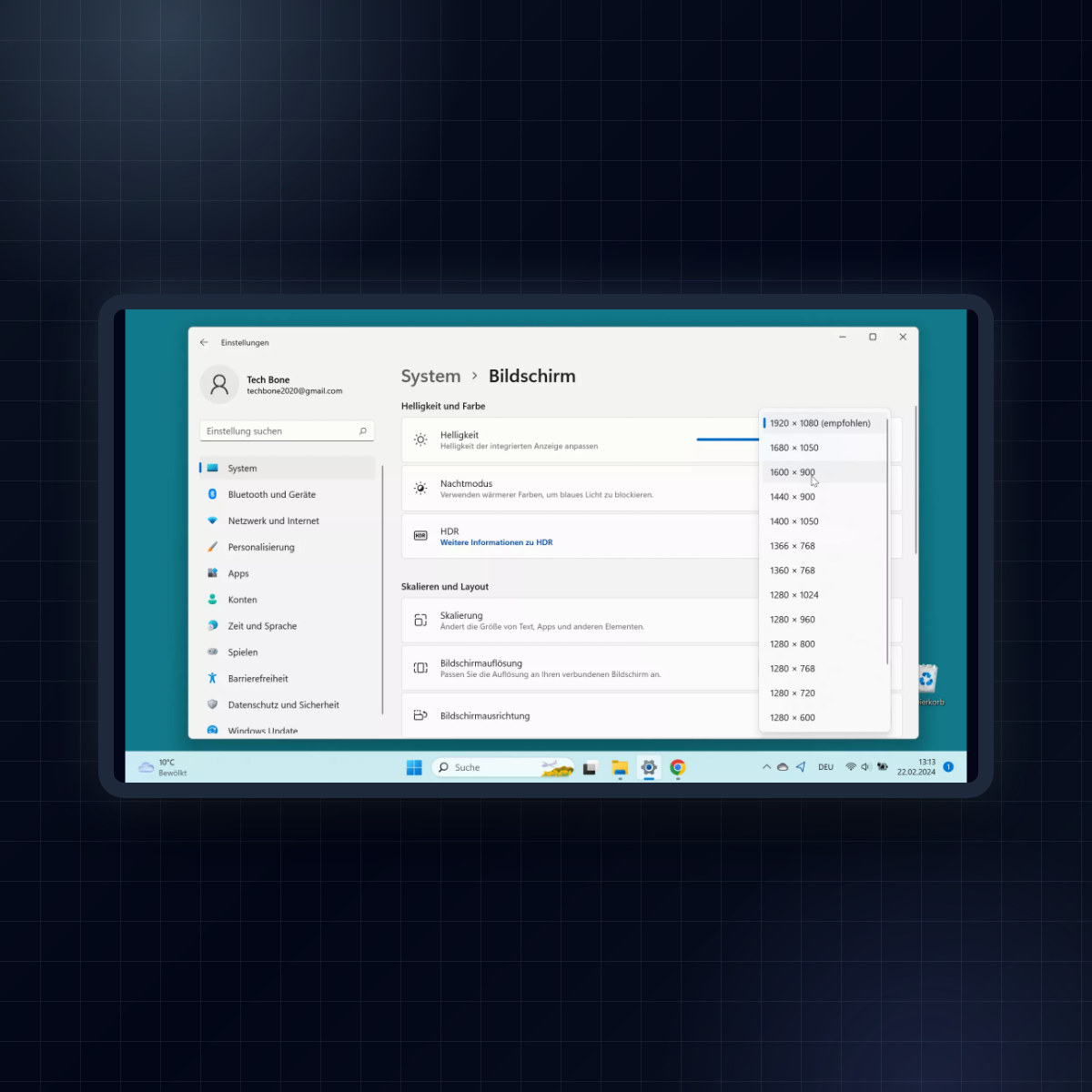Open File Explorer from the taskbar
This screenshot has height=1092, width=1092.
pyautogui.click(x=620, y=767)
